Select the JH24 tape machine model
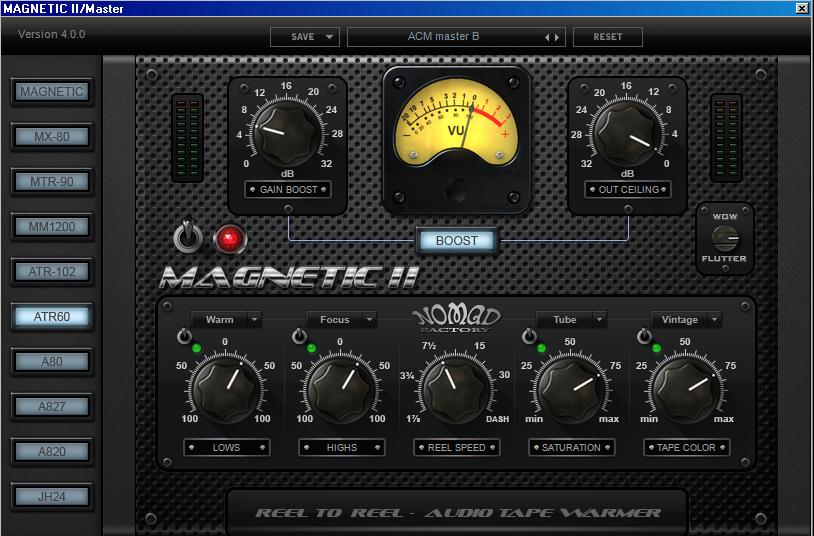 (x=52, y=497)
